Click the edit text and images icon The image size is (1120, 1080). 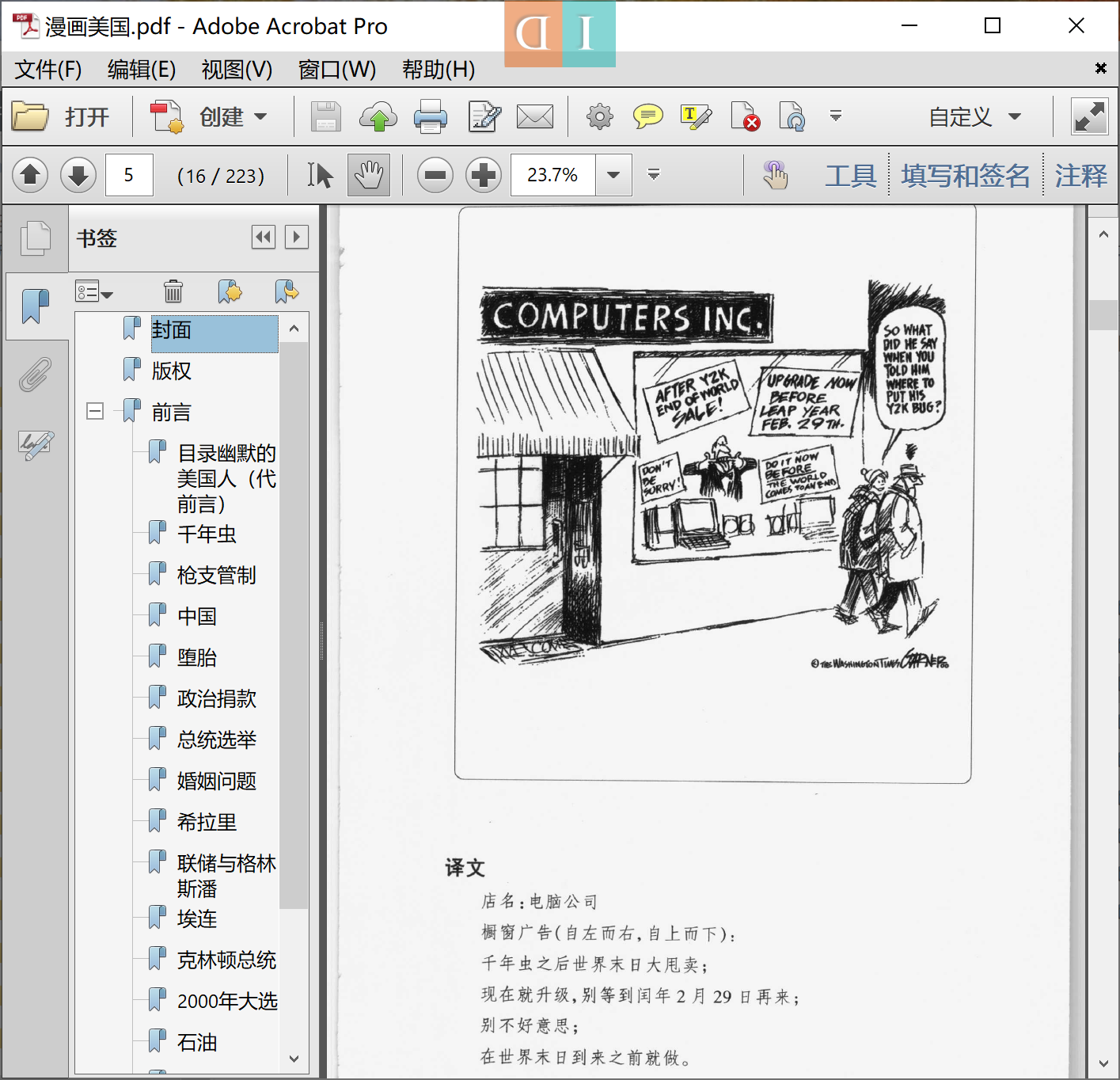click(484, 117)
